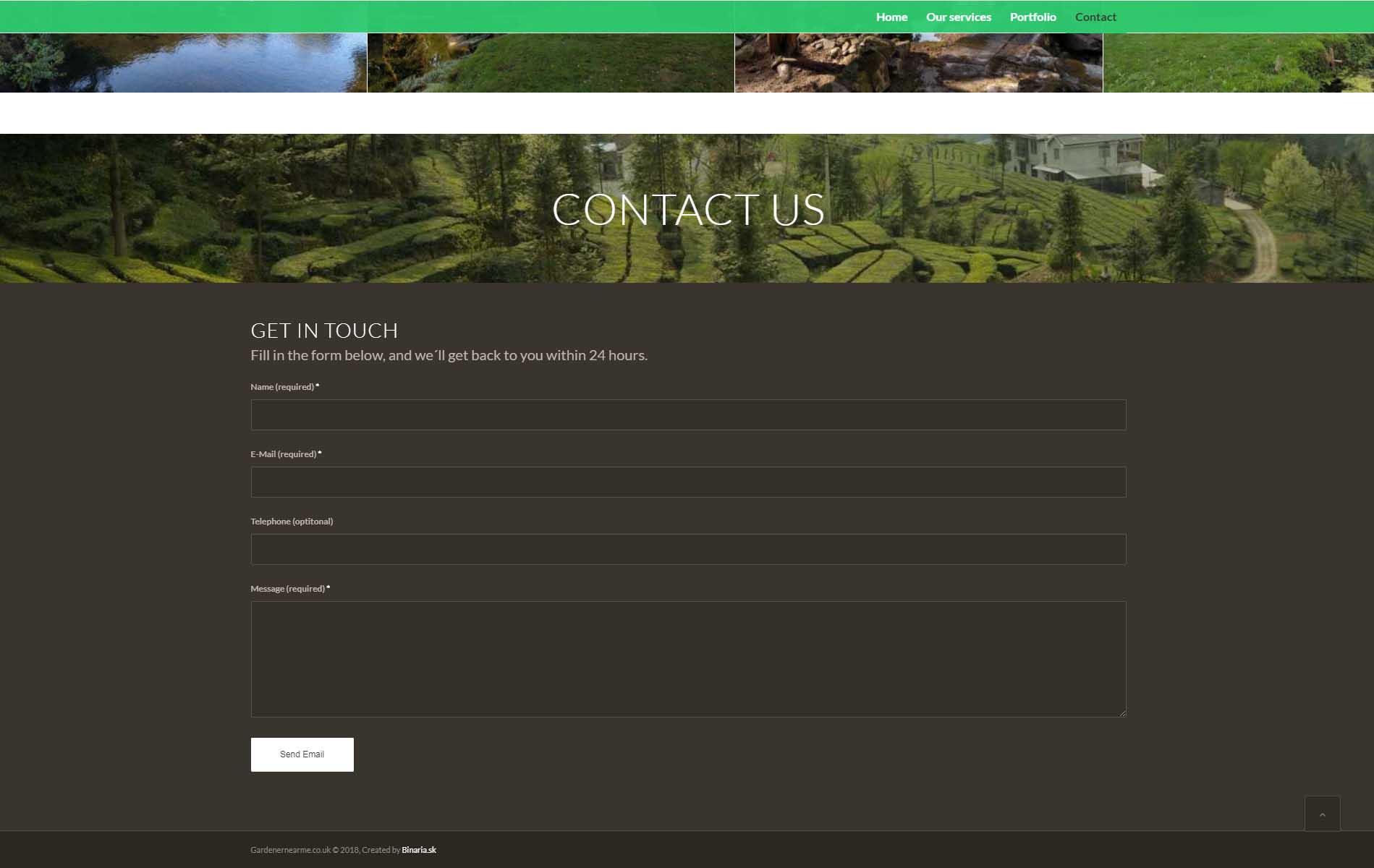Focus the Name input field
Screen dimensions: 1374x868
click(687, 415)
